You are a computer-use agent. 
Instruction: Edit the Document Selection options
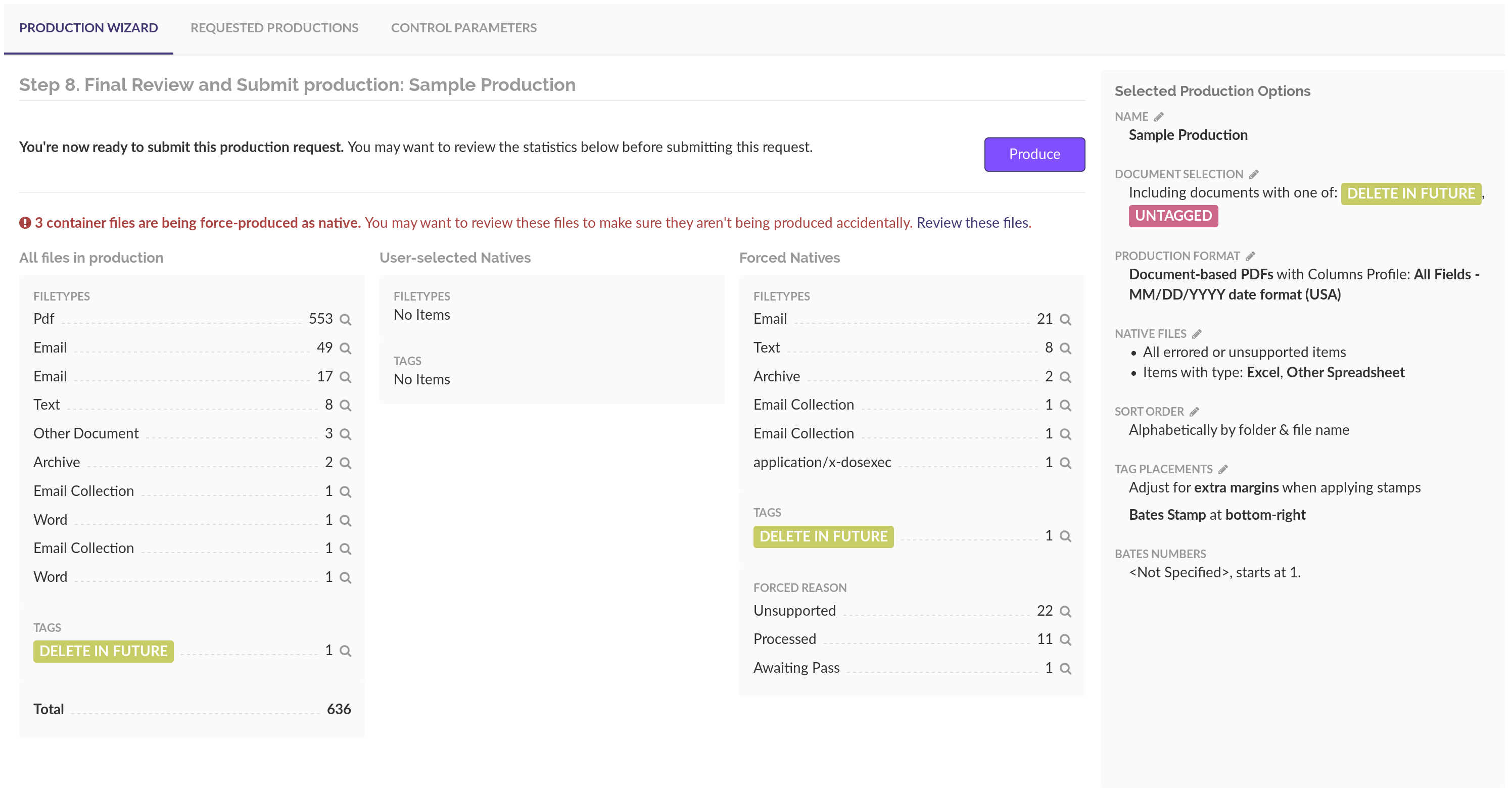[x=1254, y=174]
